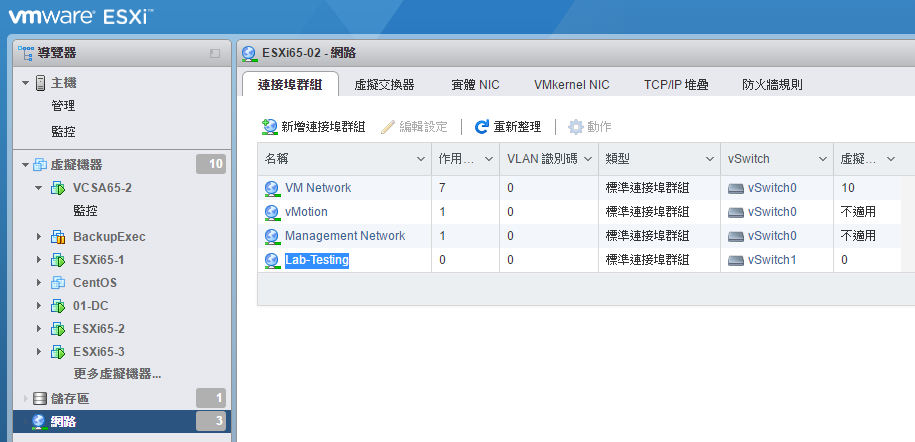This screenshot has width=915, height=442.
Task: Click the ESXi65-2 VM icon
Action: tap(58, 329)
